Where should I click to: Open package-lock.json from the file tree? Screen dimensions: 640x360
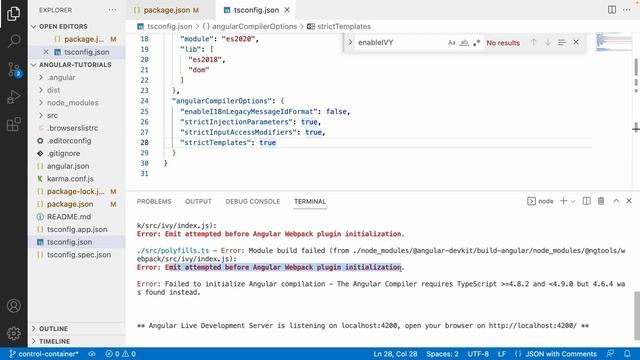[75, 191]
